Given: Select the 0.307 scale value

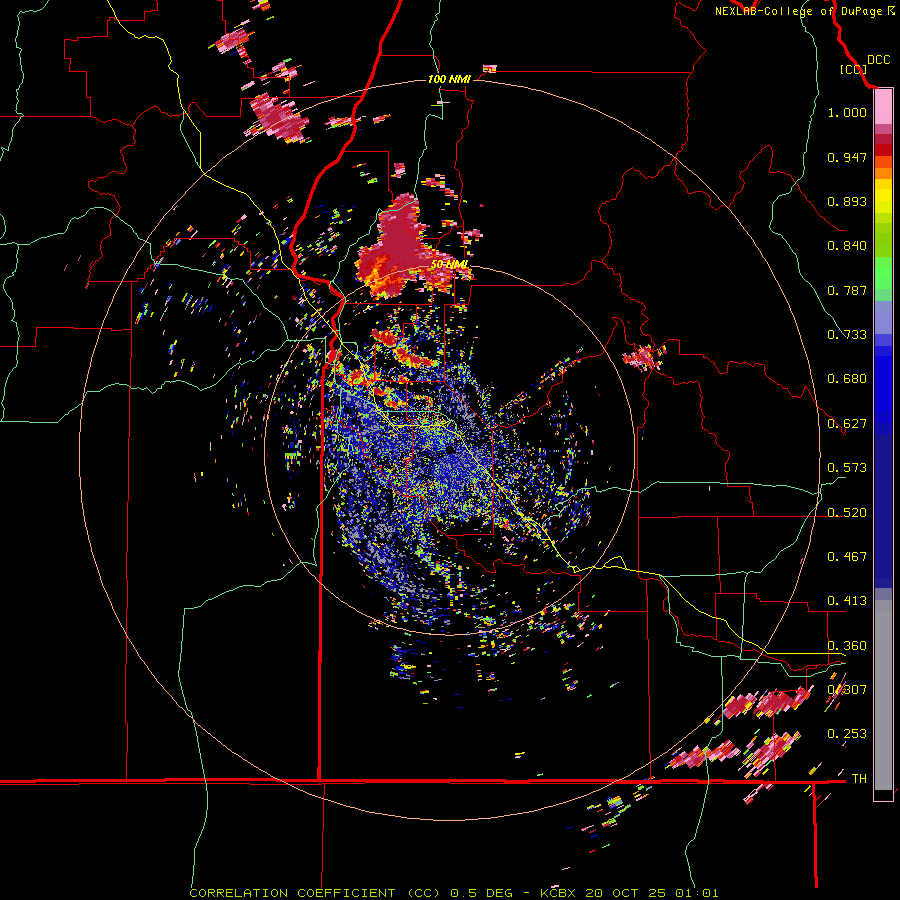Looking at the screenshot, I should click(x=847, y=689).
